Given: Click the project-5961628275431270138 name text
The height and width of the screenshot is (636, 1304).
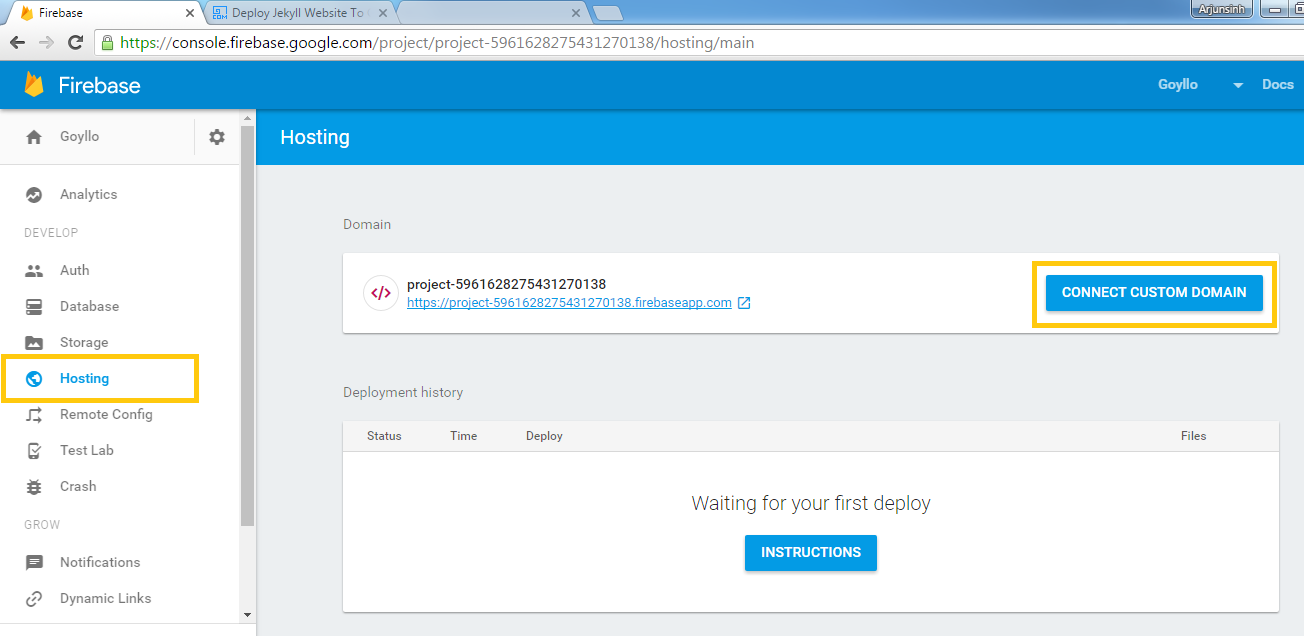Looking at the screenshot, I should pos(507,285).
